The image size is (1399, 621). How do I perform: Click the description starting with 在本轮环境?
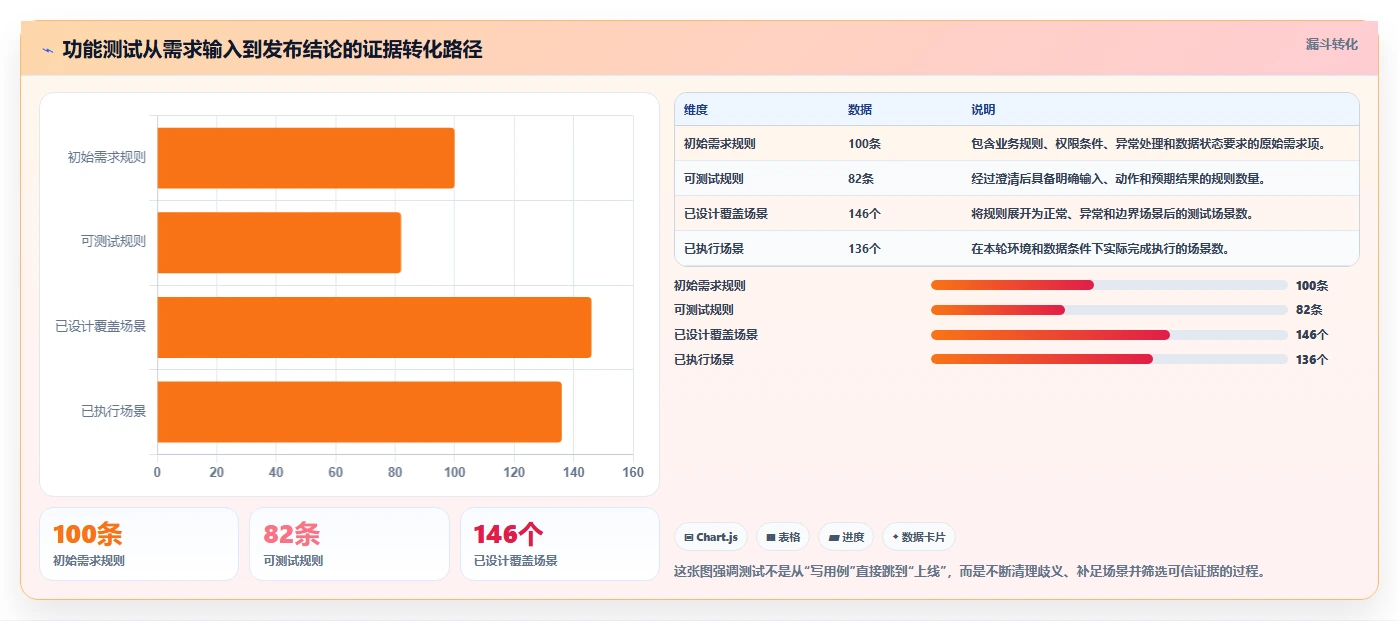(1100, 249)
